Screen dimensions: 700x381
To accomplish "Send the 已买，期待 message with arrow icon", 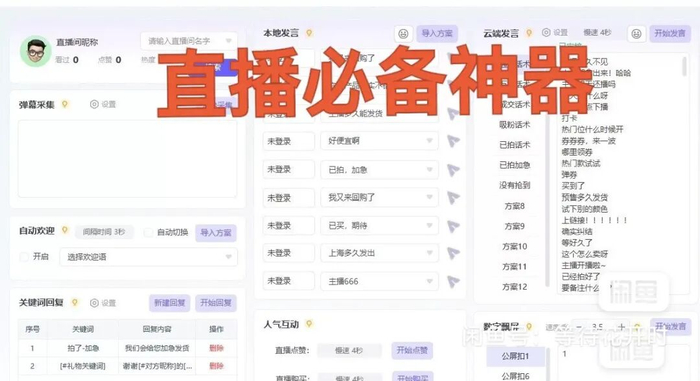I will (453, 226).
